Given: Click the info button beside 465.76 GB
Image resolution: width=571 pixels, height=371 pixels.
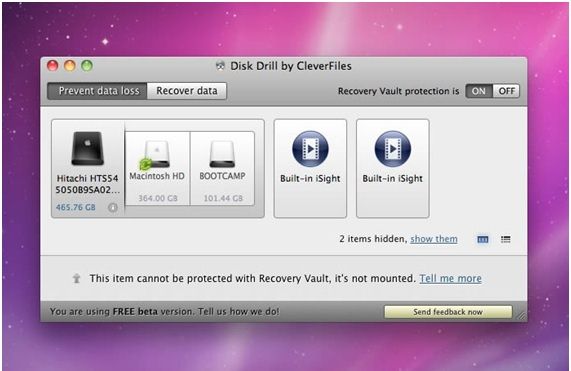Looking at the screenshot, I should tap(113, 208).
